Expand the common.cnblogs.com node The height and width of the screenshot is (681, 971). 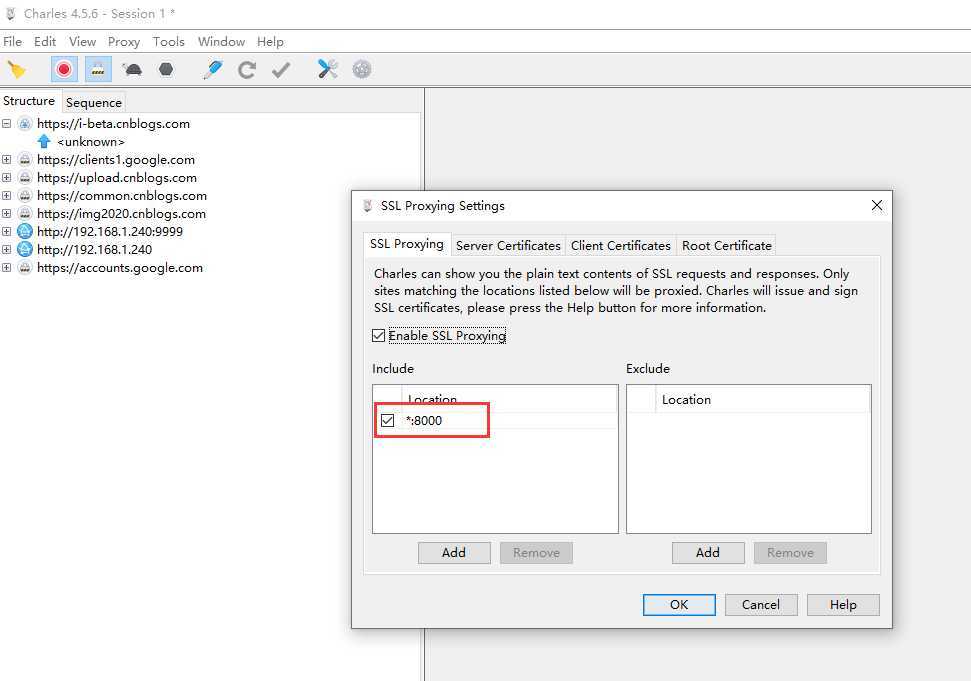[6, 196]
